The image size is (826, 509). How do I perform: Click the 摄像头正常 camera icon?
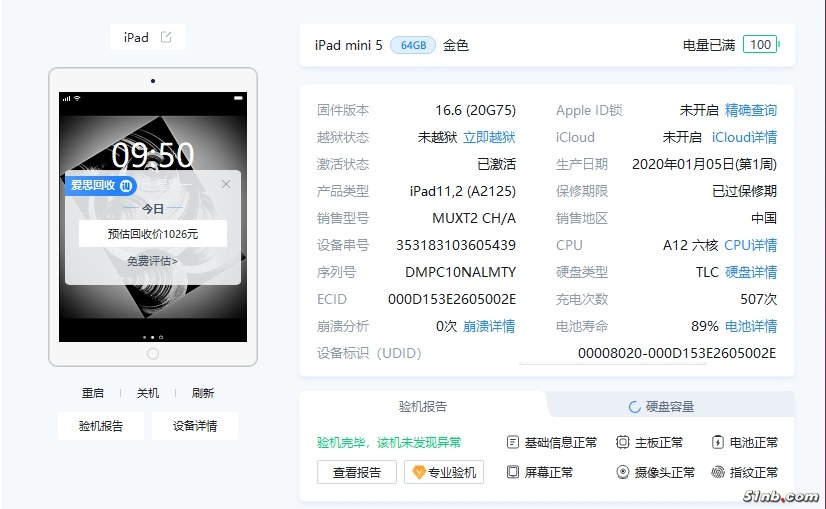[x=622, y=472]
